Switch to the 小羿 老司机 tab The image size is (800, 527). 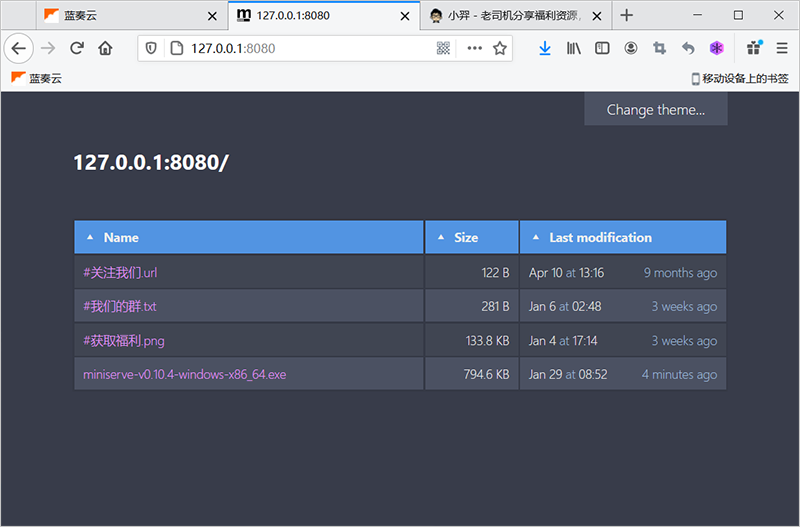(x=515, y=16)
